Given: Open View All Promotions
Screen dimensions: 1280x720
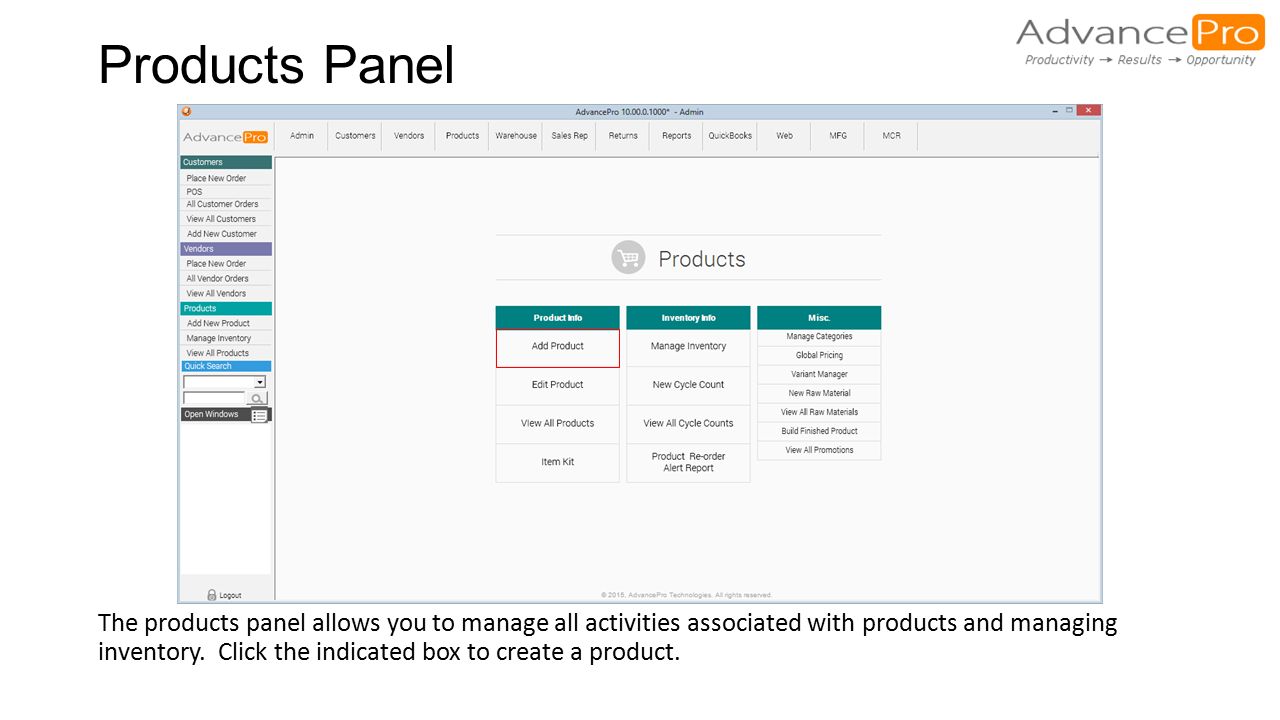Looking at the screenshot, I should tap(819, 450).
